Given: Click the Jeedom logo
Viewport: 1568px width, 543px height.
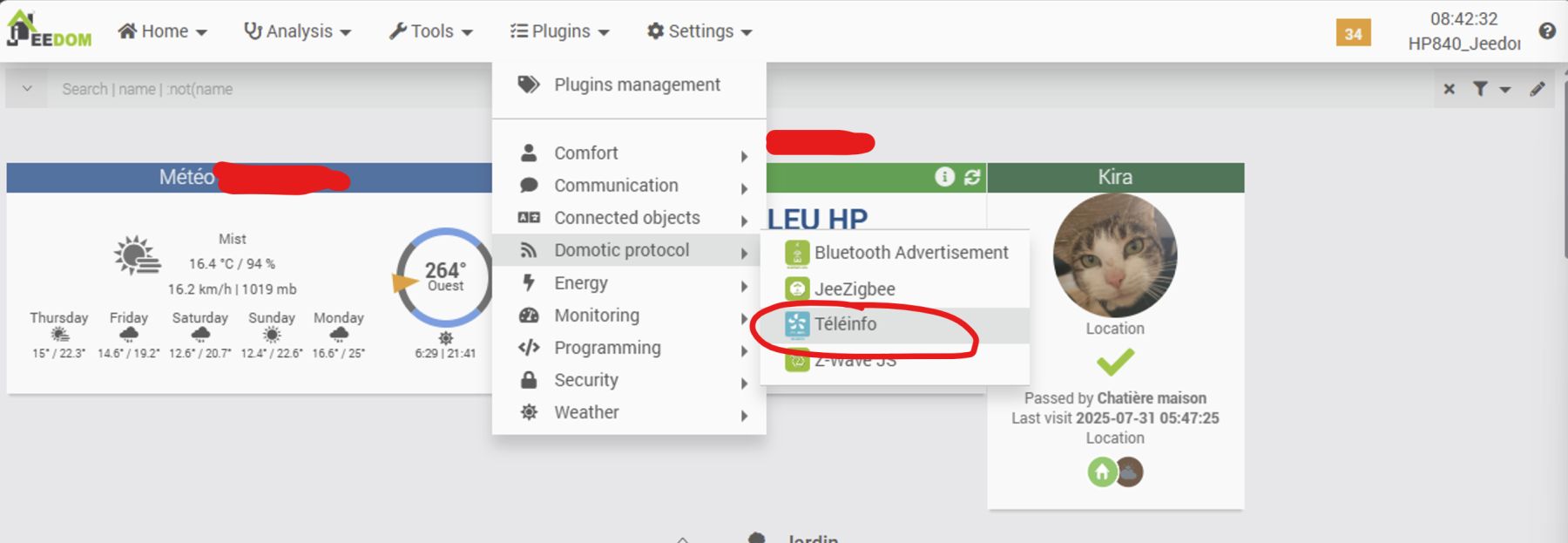Looking at the screenshot, I should [49, 30].
